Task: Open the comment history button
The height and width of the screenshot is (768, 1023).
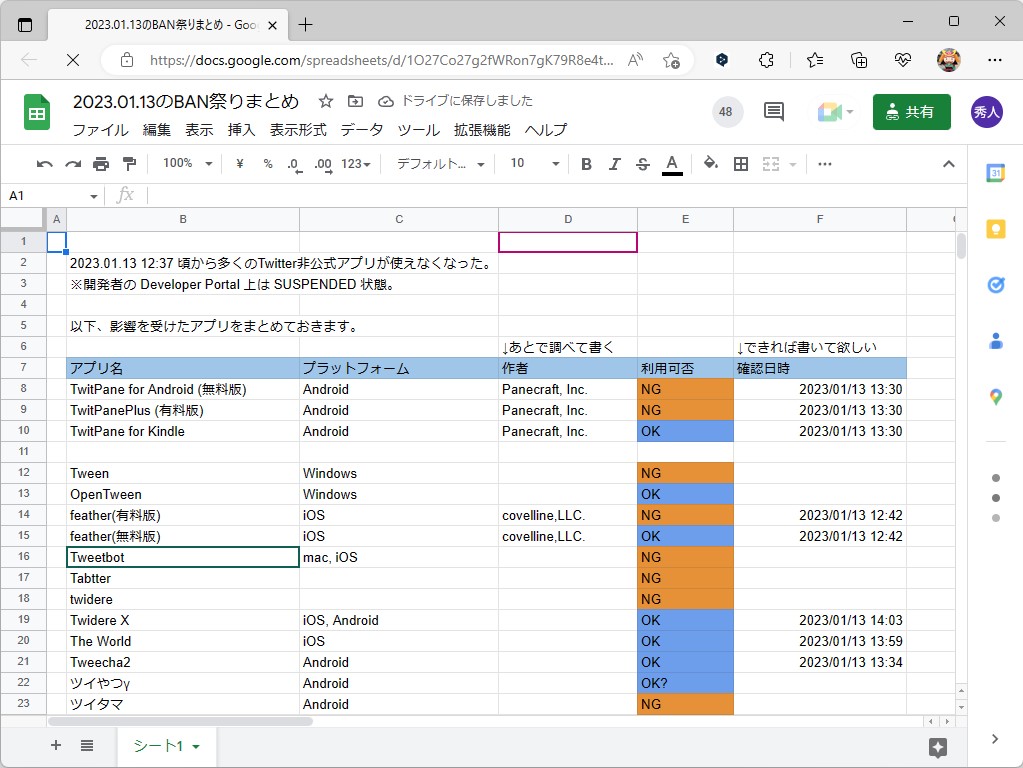Action: click(x=773, y=112)
